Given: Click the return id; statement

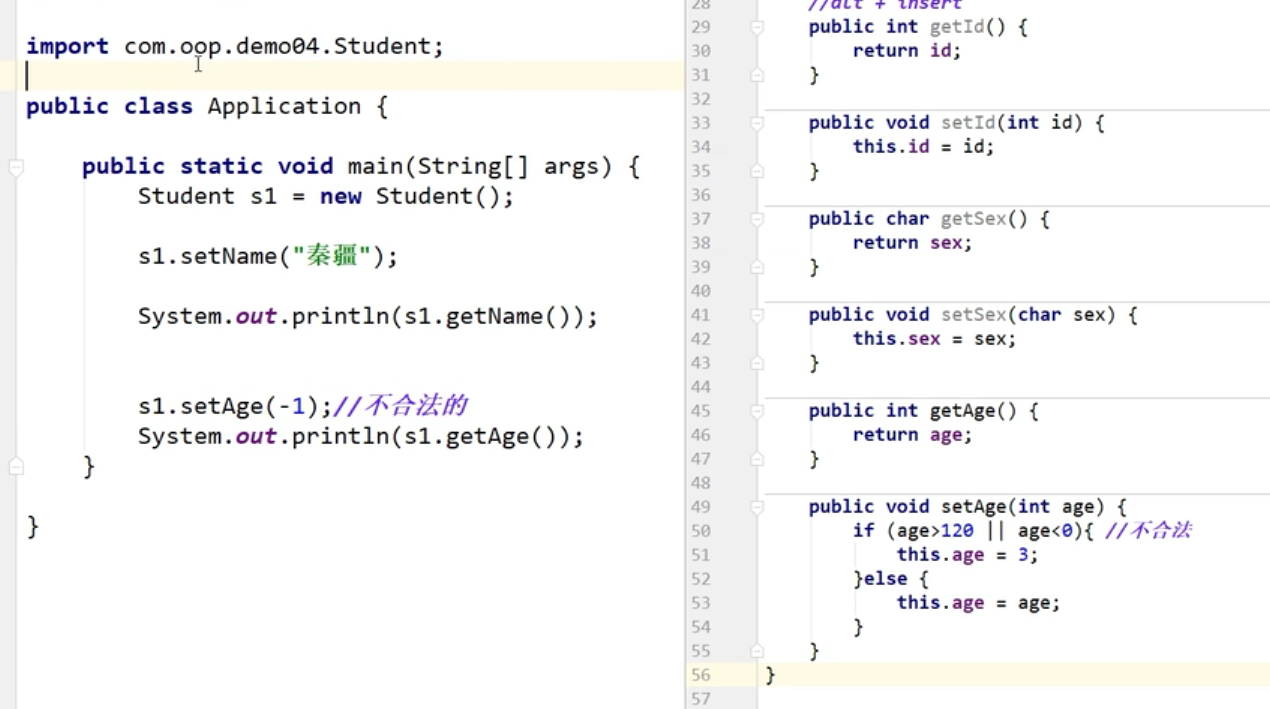Looking at the screenshot, I should point(906,51).
